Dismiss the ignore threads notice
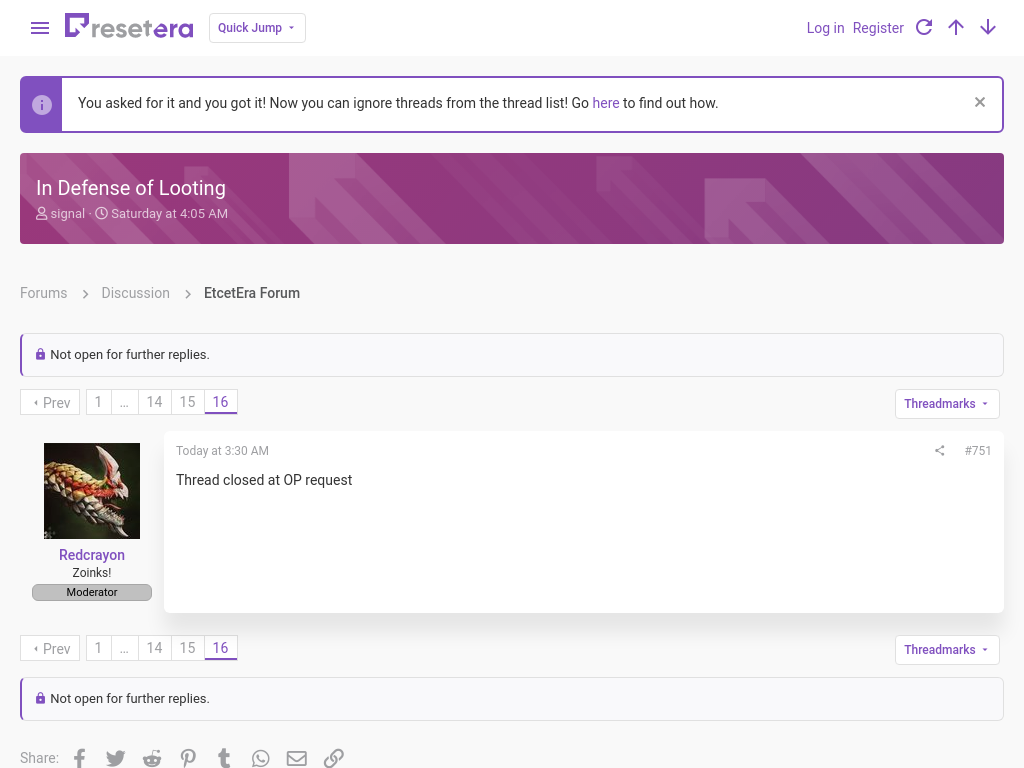 pos(980,102)
